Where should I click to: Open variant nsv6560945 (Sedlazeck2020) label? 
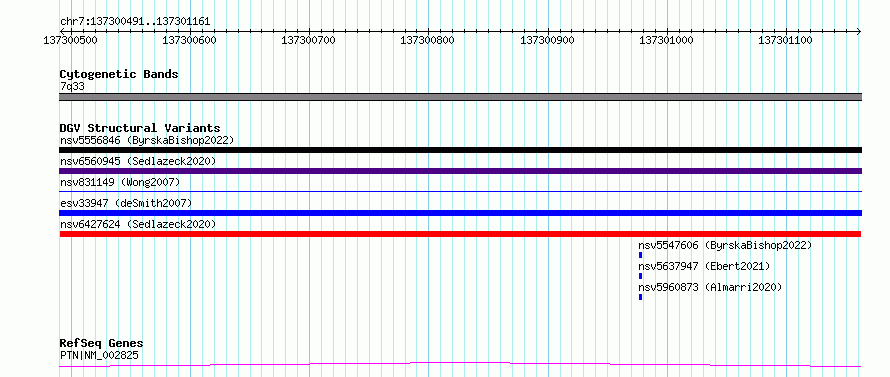138,161
